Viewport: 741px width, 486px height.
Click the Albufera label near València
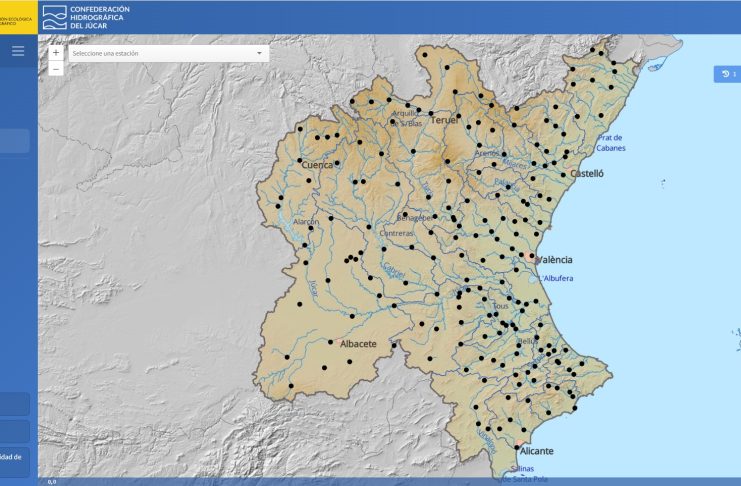(x=558, y=279)
